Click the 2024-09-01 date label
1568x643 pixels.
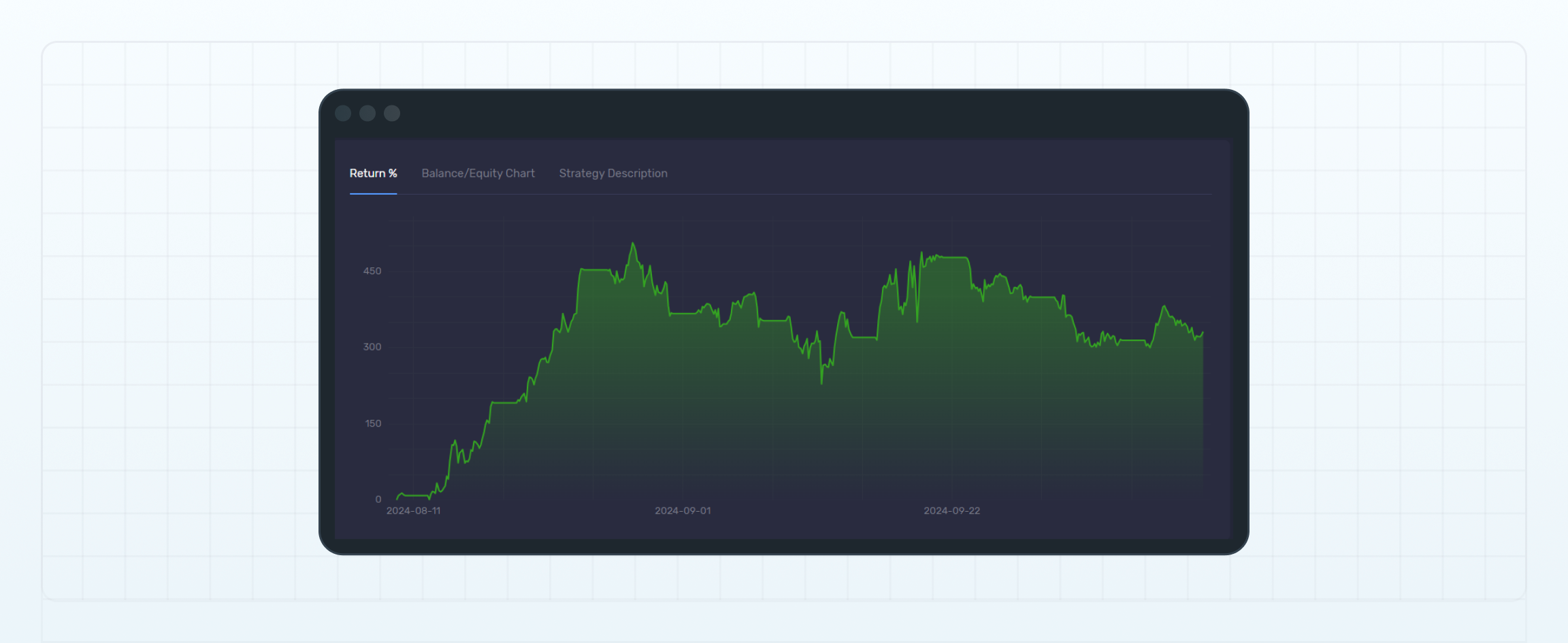[x=683, y=510]
